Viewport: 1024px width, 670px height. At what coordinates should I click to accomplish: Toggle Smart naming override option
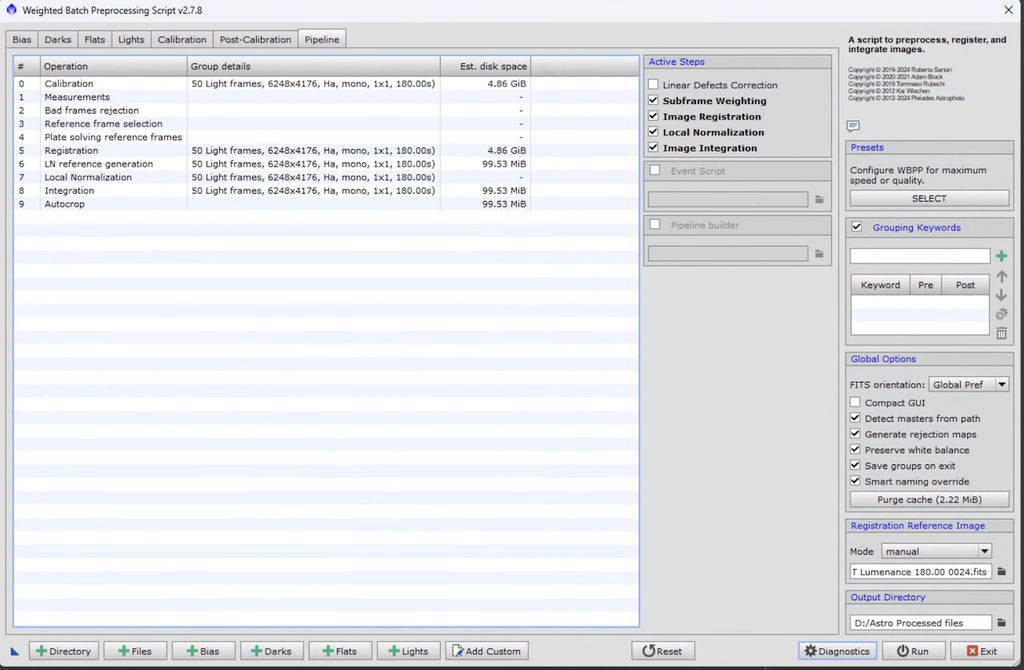(855, 481)
